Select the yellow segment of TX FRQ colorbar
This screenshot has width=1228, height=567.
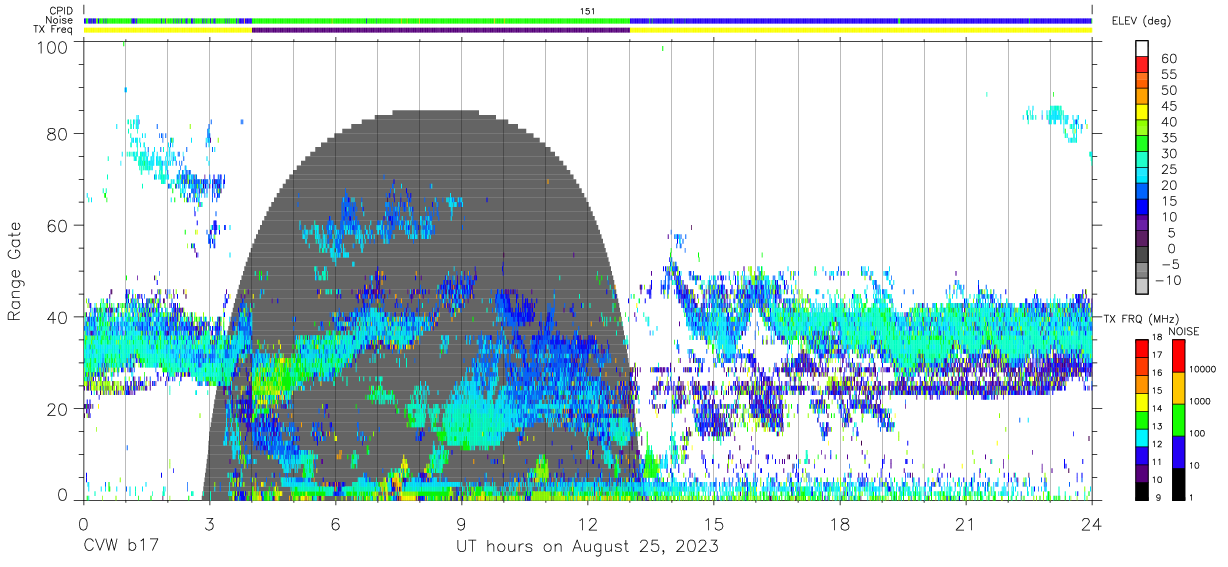point(1141,402)
